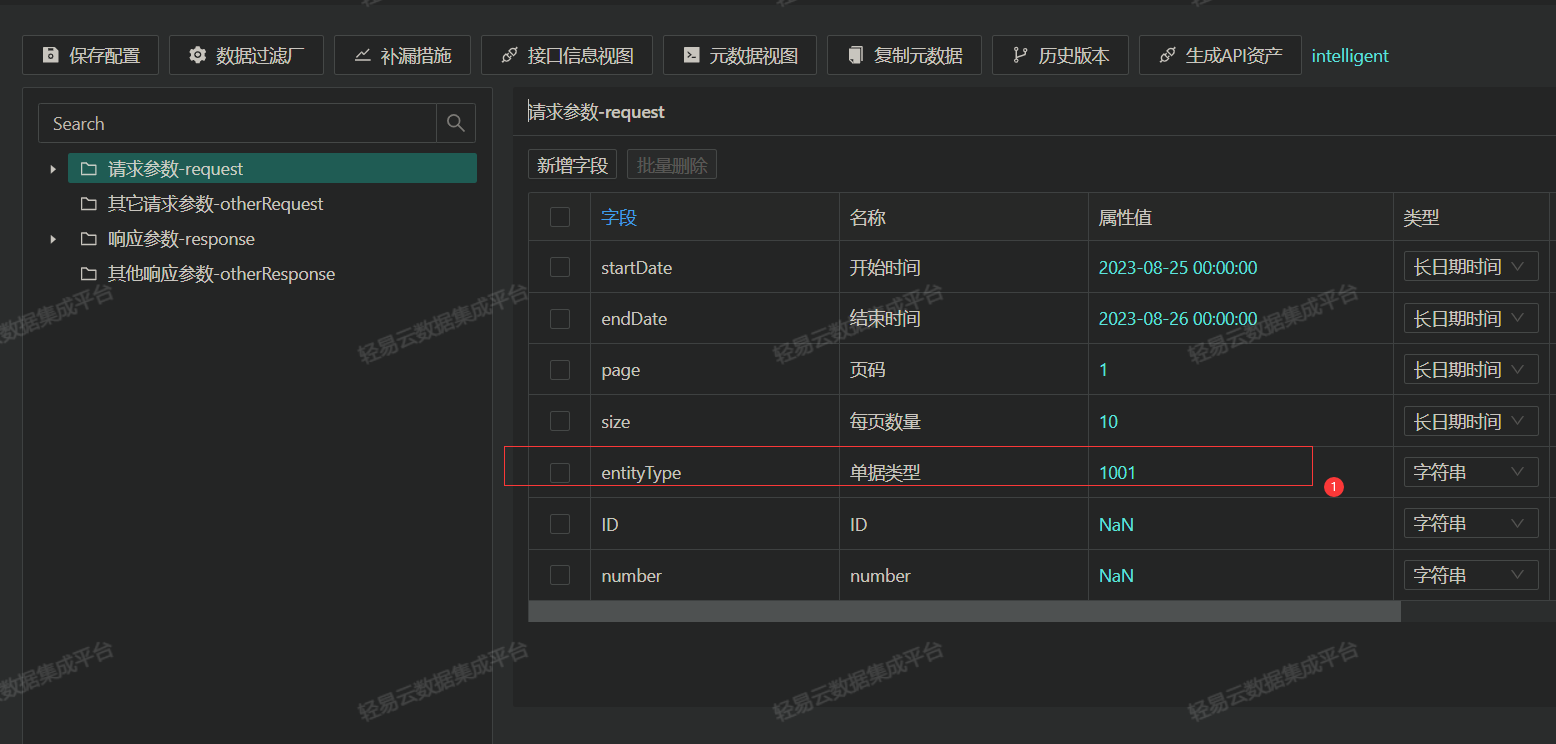Click the 批量删除 button
Image resolution: width=1556 pixels, height=744 pixels.
672,165
